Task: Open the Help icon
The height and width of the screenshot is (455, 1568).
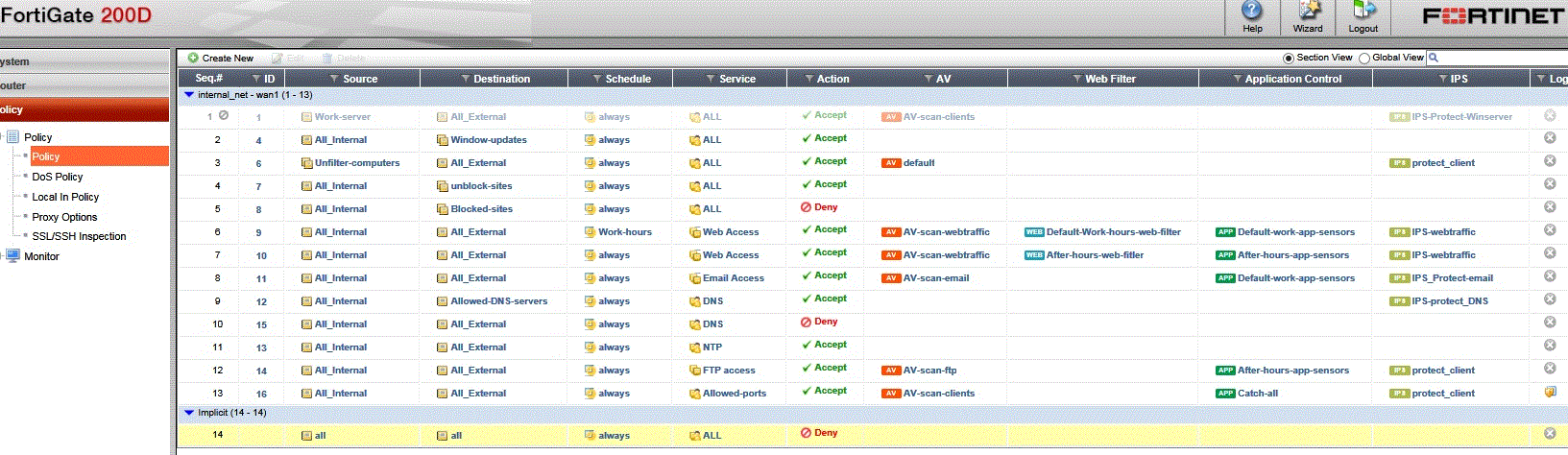Action: 1252,17
